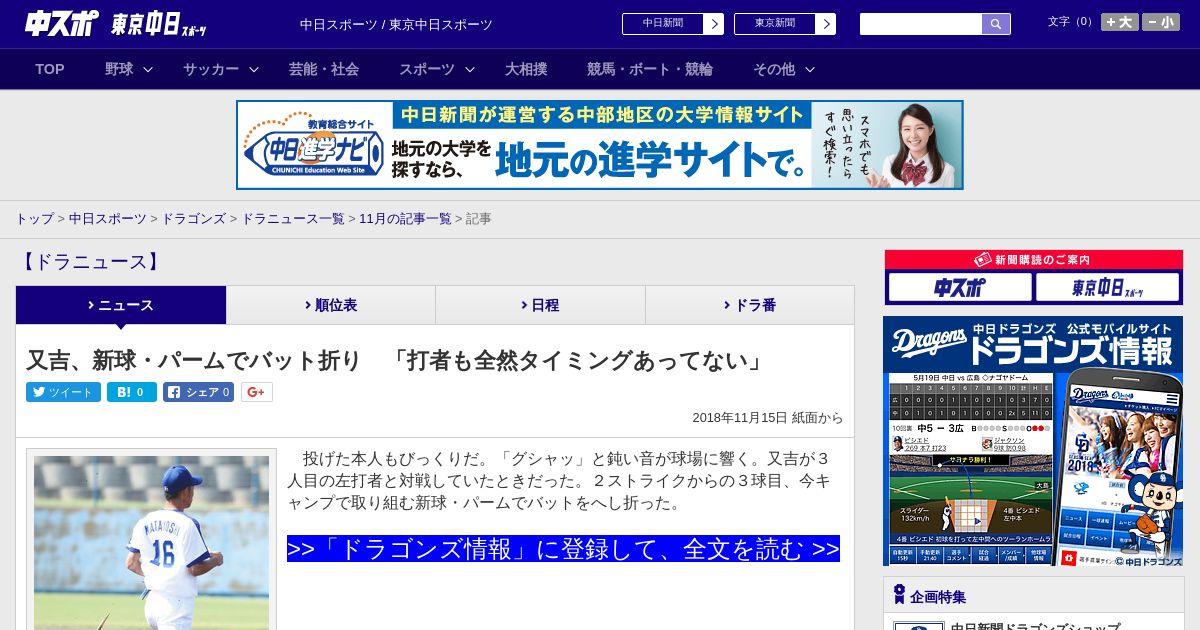Open the 野球 navigation menu
The width and height of the screenshot is (1200, 630).
119,69
